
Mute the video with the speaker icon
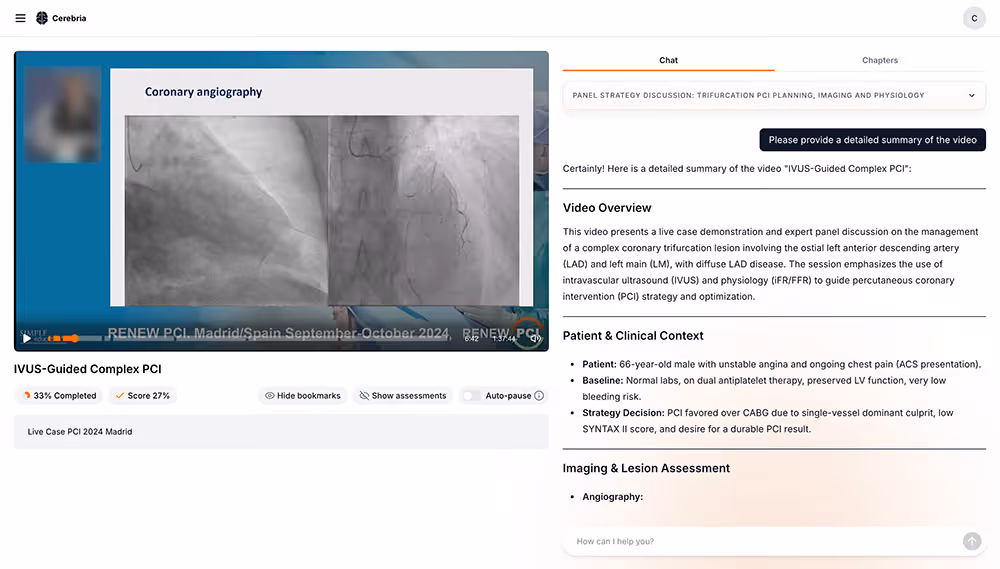click(x=536, y=338)
